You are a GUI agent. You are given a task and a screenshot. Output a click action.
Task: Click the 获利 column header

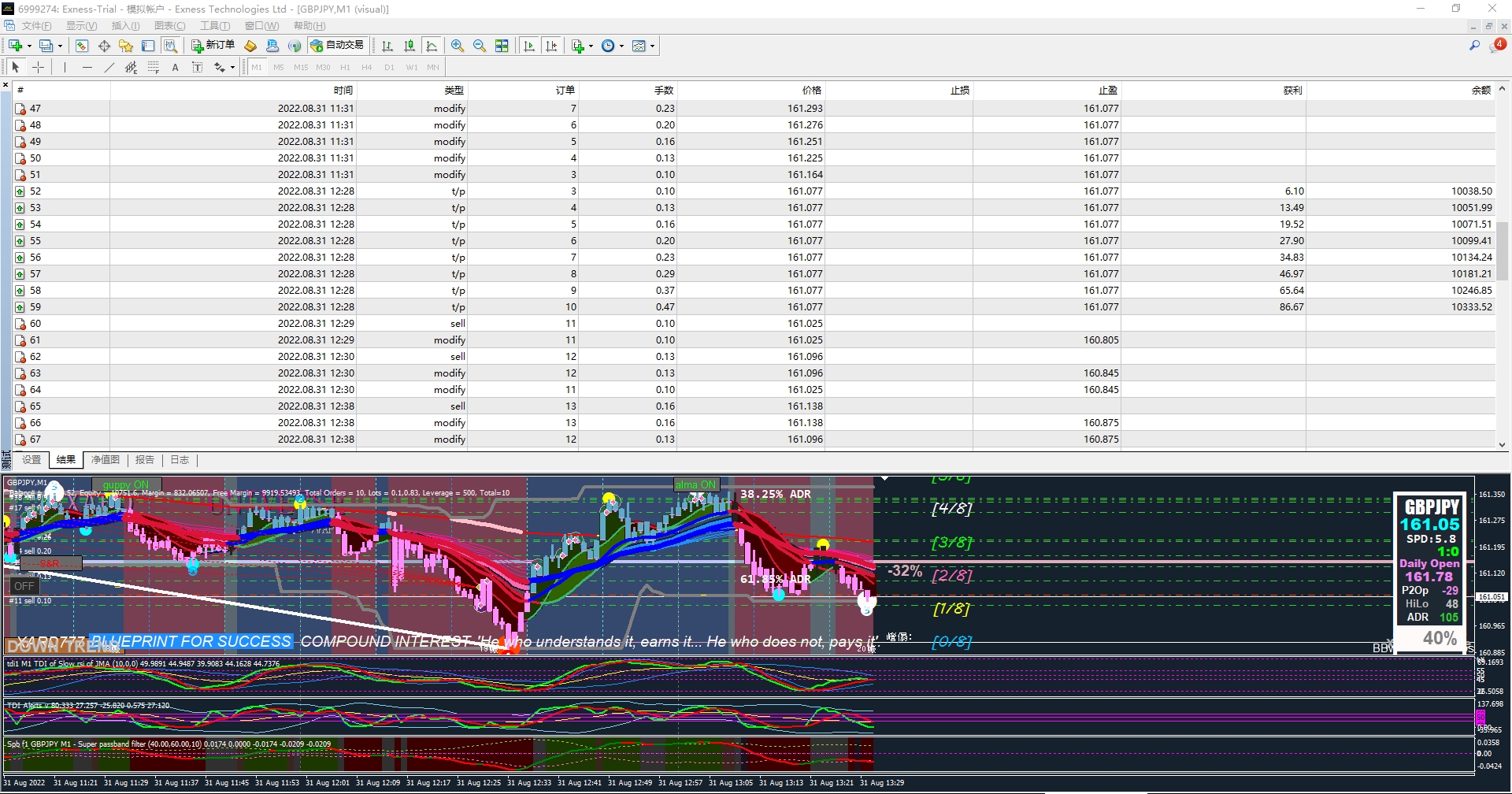pos(1214,91)
